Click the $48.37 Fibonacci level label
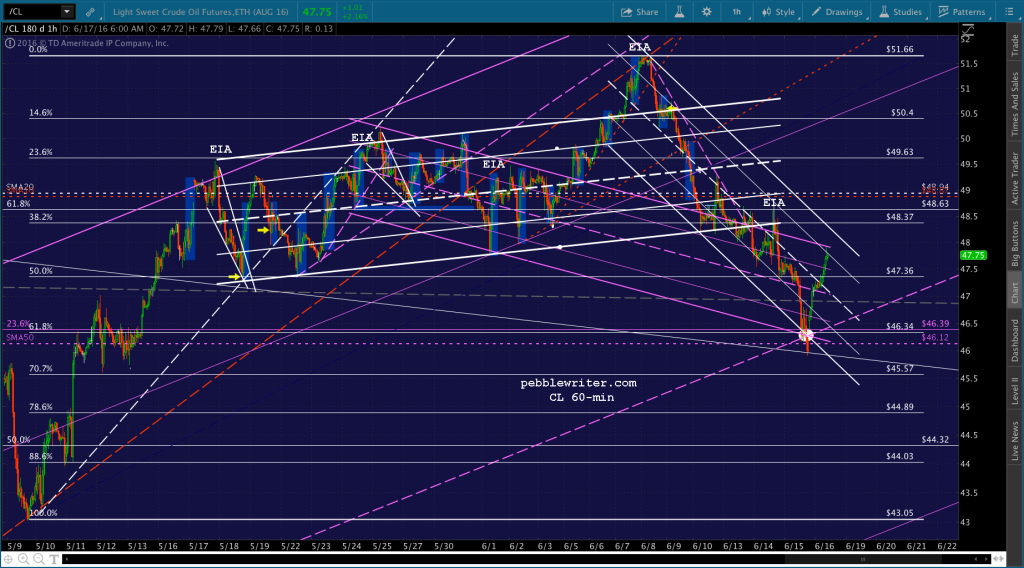The width and height of the screenshot is (1024, 568). (900, 217)
